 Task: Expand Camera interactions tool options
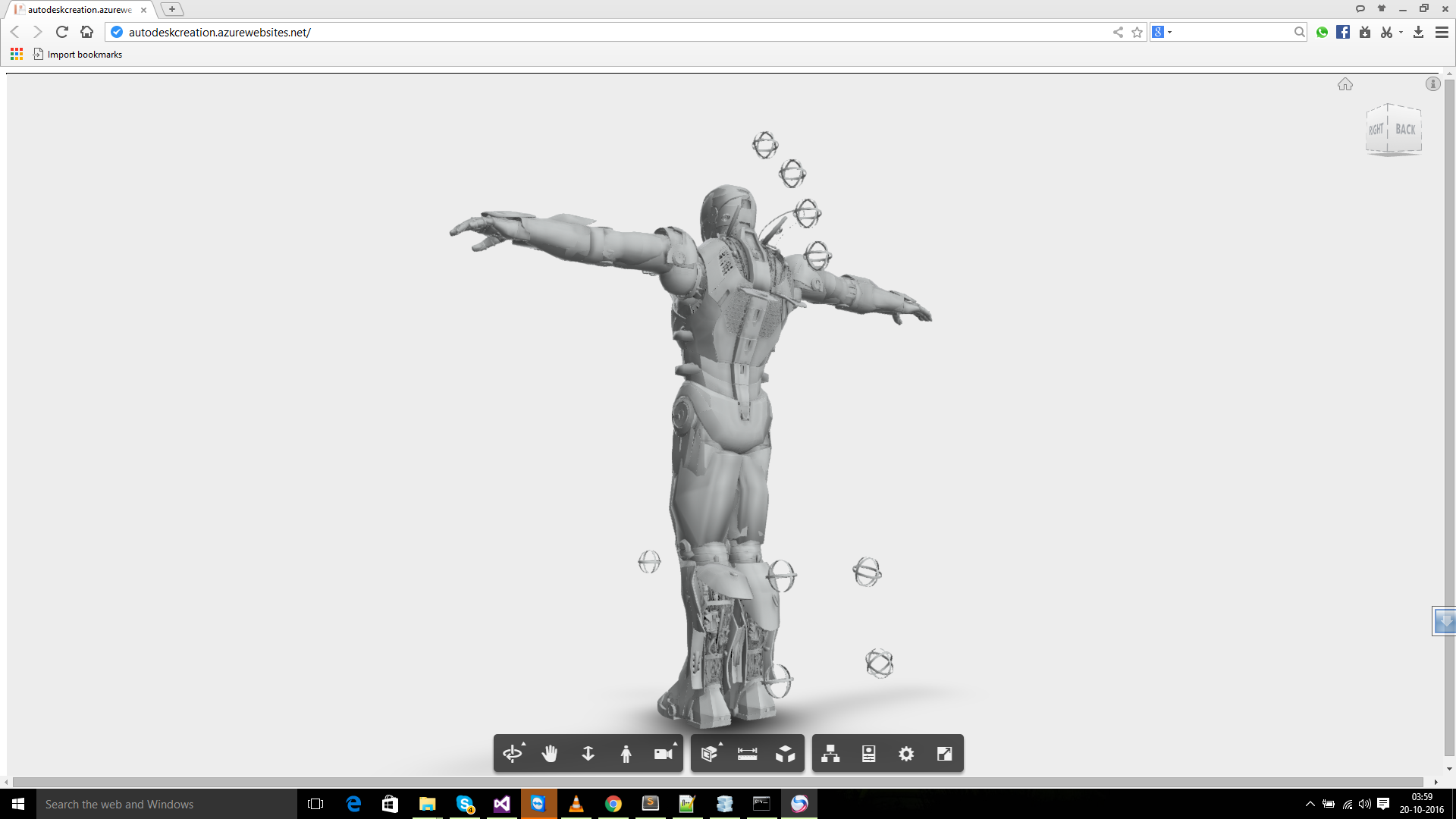click(x=664, y=754)
